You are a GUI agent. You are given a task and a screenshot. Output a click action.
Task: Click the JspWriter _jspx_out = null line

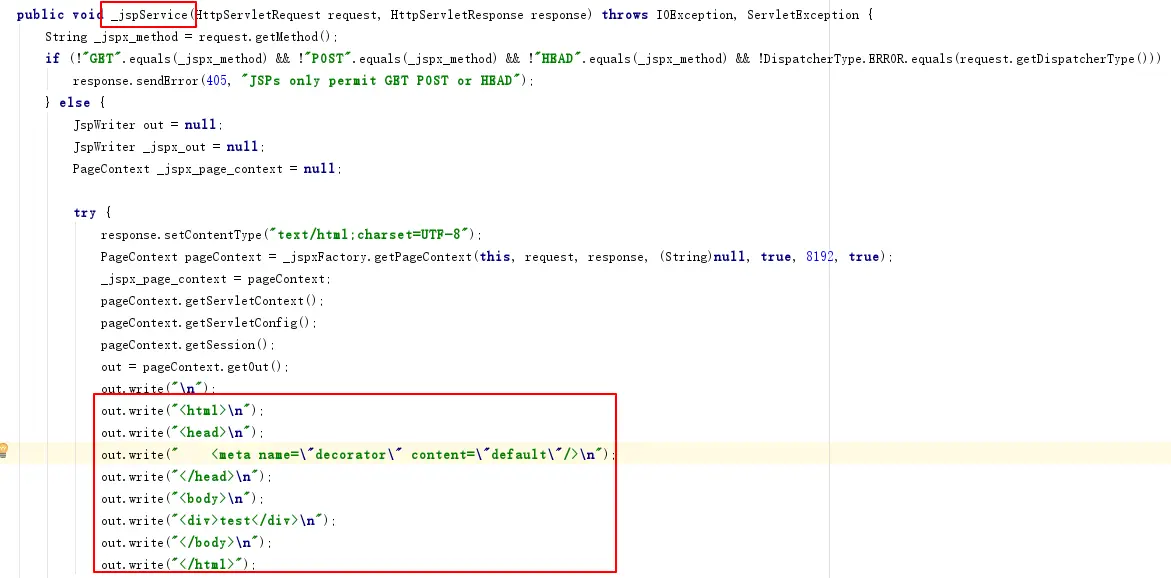coord(169,146)
